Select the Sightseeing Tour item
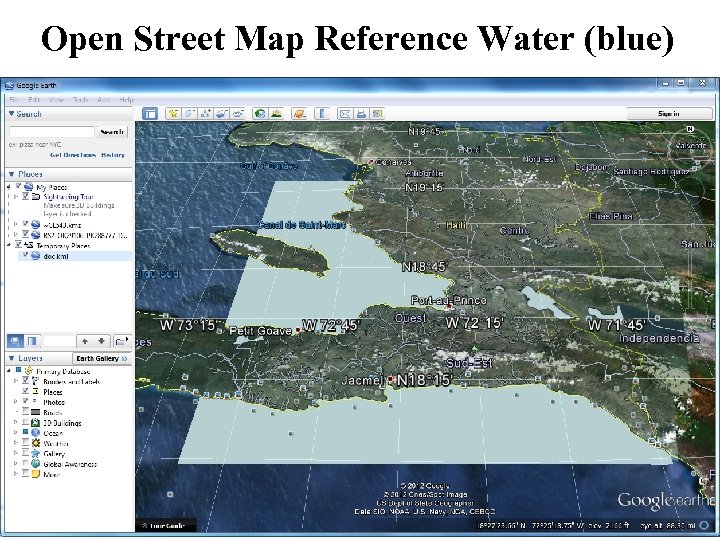Viewport: 720px width, 540px height. click(68, 197)
